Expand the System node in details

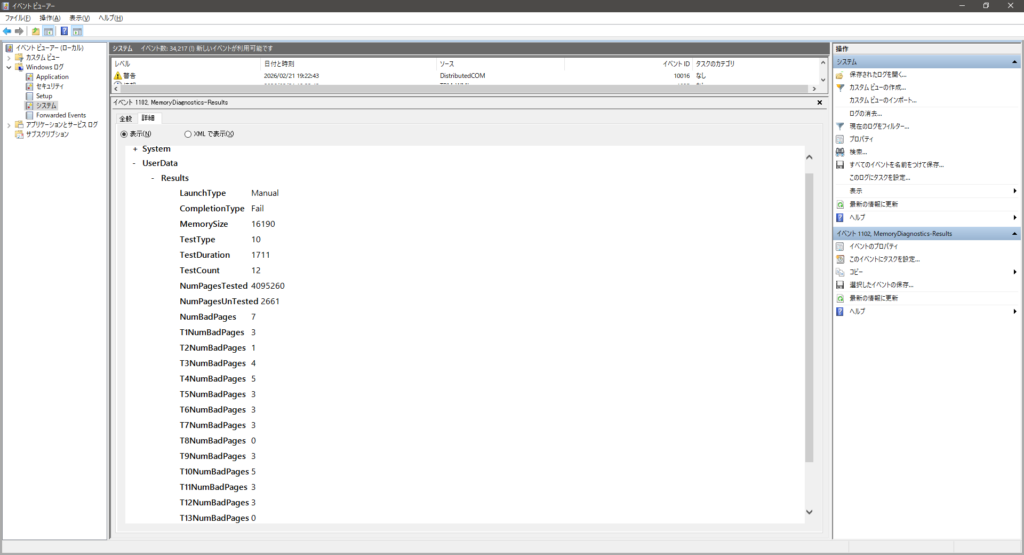135,149
